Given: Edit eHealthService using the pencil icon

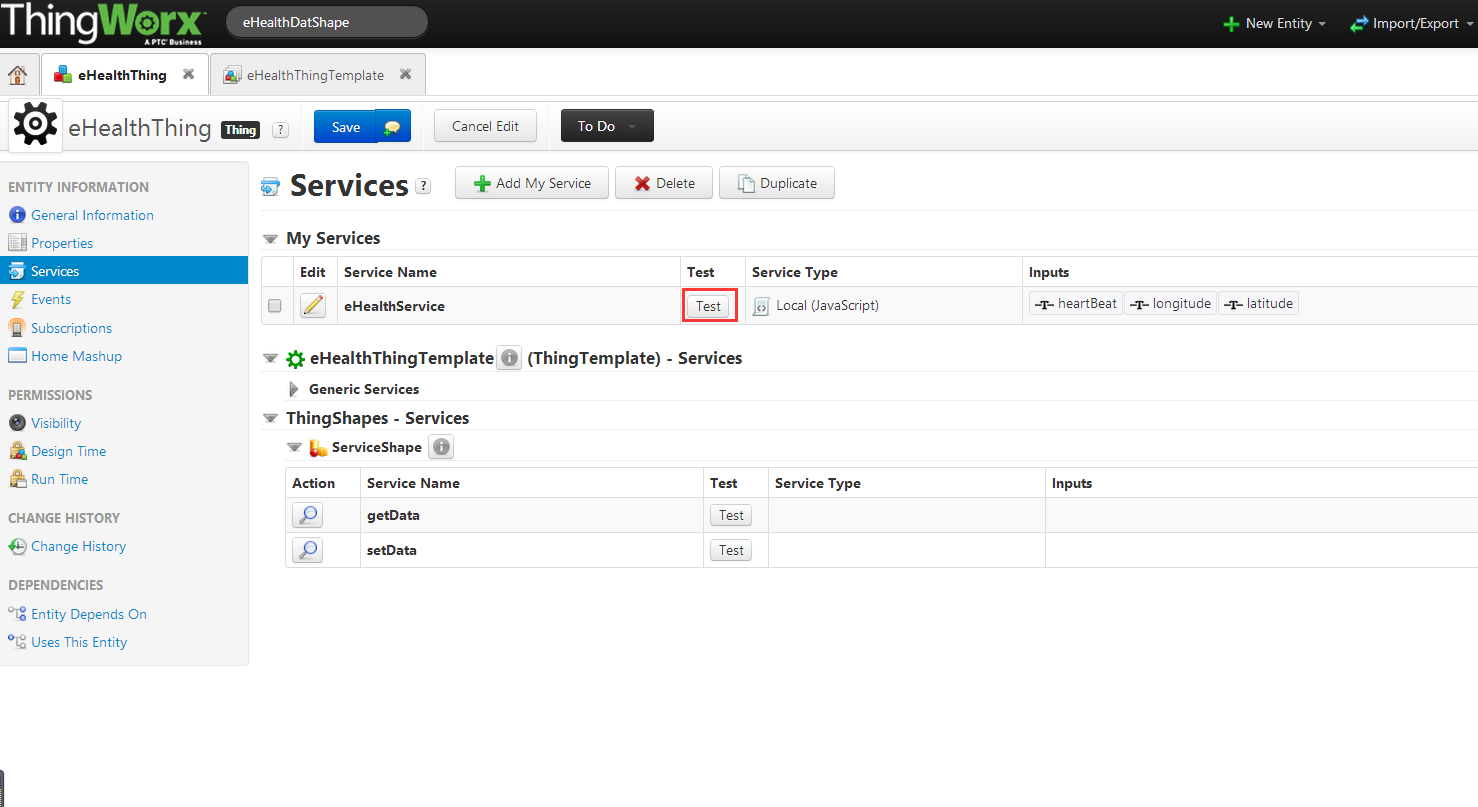Looking at the screenshot, I should 313,306.
